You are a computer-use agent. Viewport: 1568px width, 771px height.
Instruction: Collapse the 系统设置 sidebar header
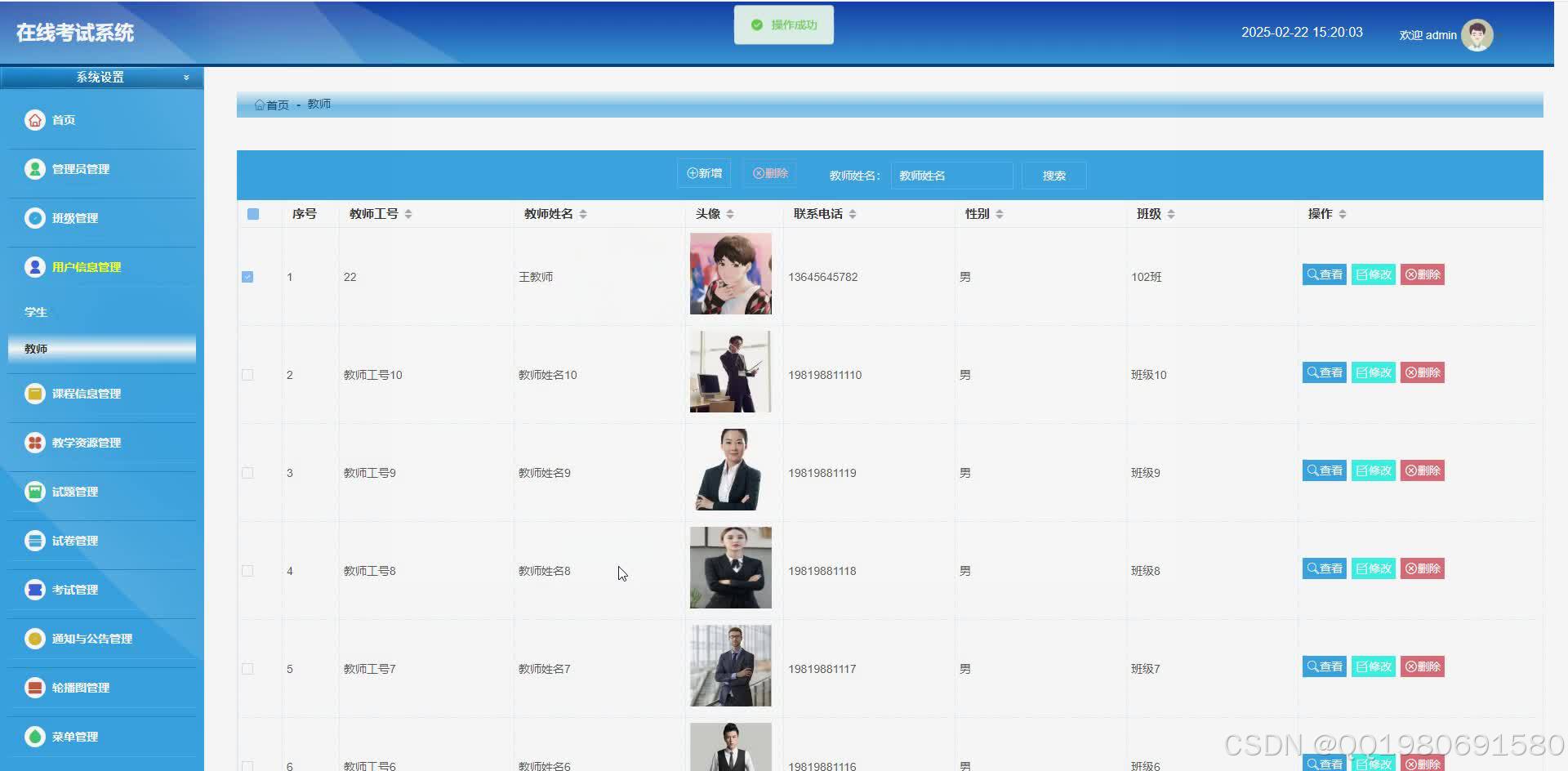coord(101,78)
